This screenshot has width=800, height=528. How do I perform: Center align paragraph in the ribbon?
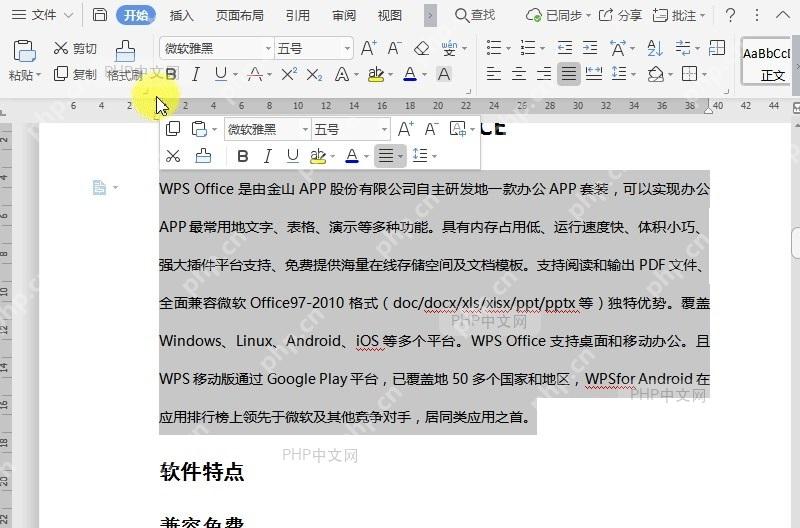[519, 74]
